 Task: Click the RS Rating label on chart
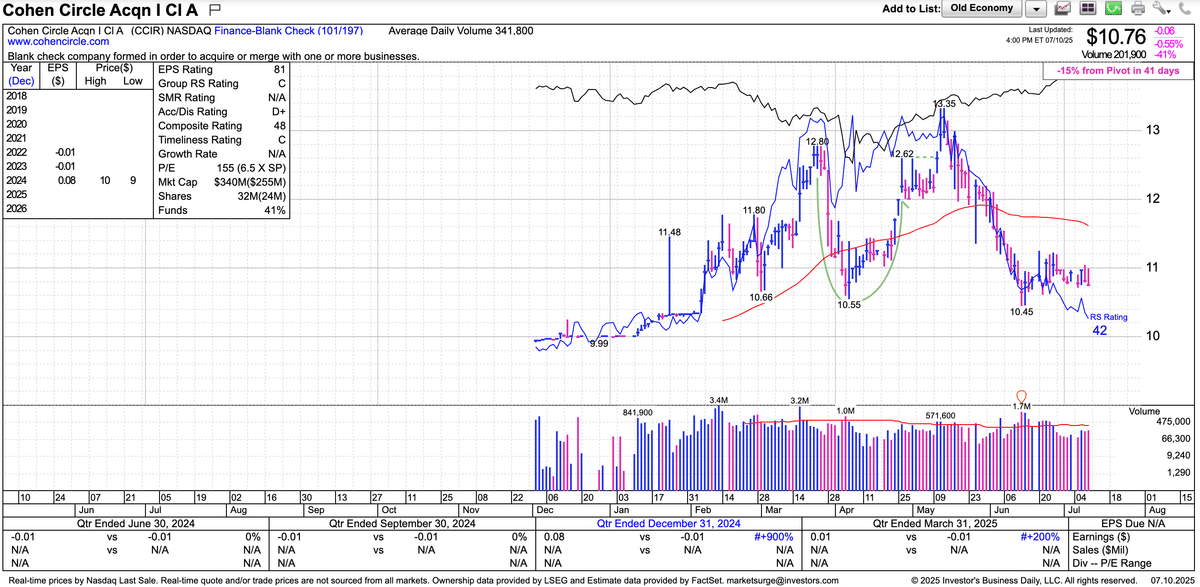[1108, 317]
